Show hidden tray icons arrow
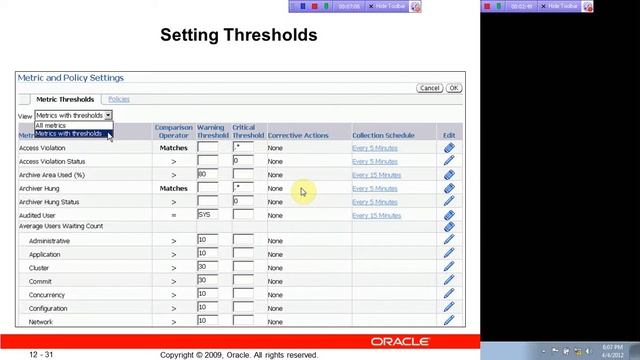 (544, 351)
